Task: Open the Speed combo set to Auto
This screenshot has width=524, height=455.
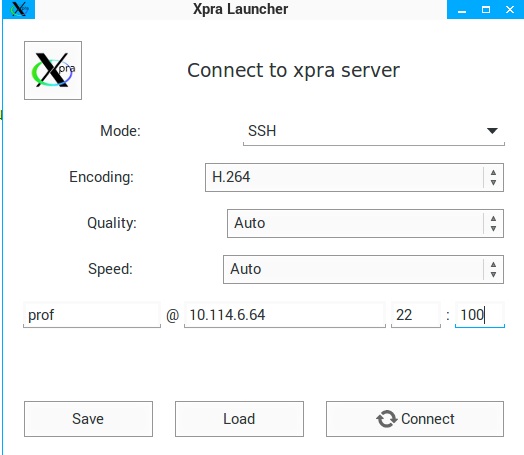Action: click(363, 270)
